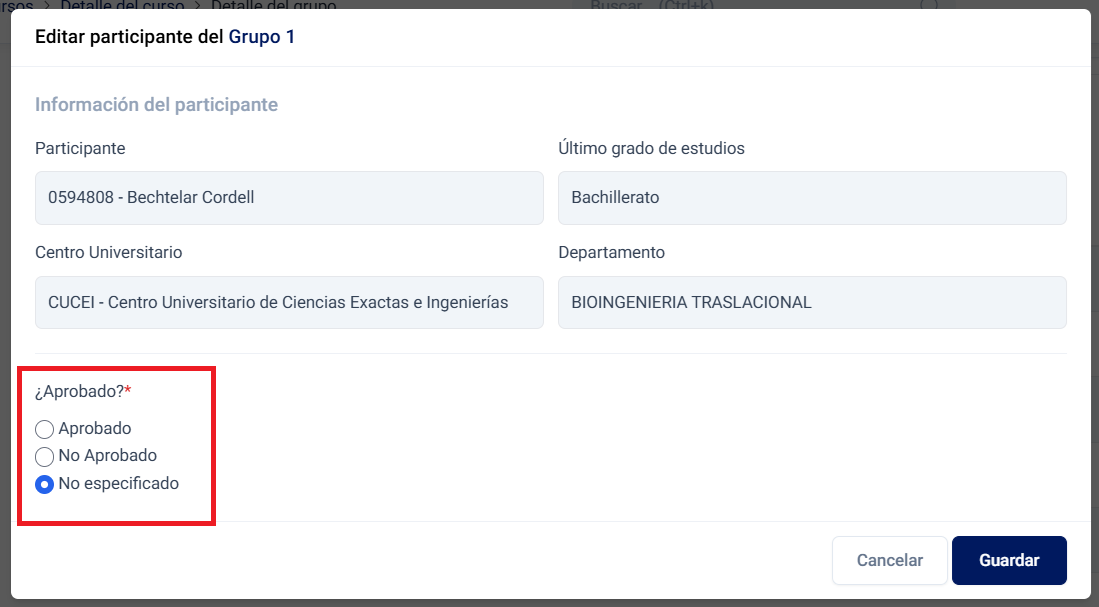The width and height of the screenshot is (1099, 607).
Task: Click the Centro Universitario label
Action: click(x=109, y=253)
